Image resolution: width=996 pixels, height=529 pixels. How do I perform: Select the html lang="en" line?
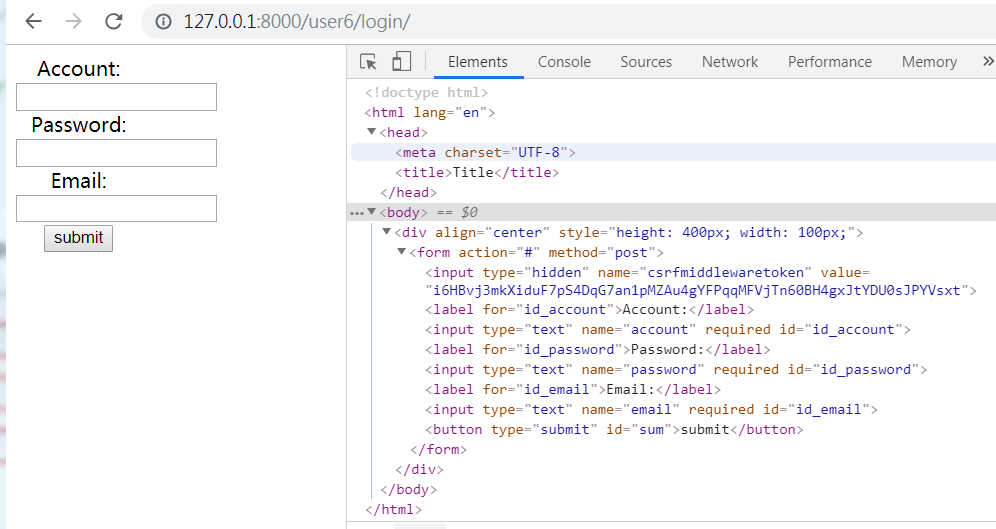tap(430, 112)
